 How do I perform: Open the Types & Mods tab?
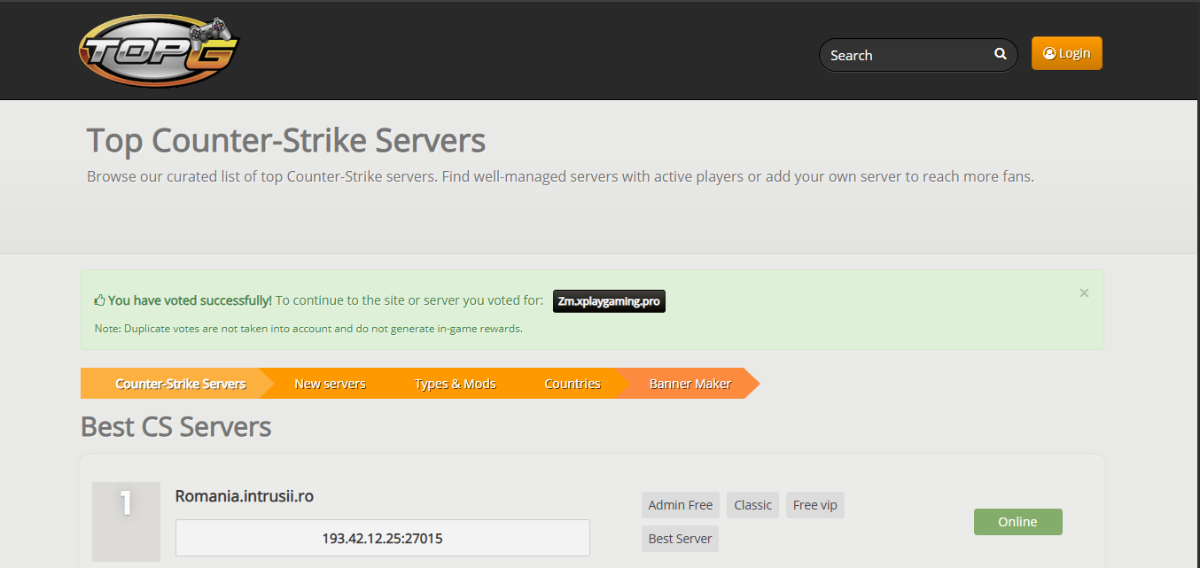(x=454, y=384)
